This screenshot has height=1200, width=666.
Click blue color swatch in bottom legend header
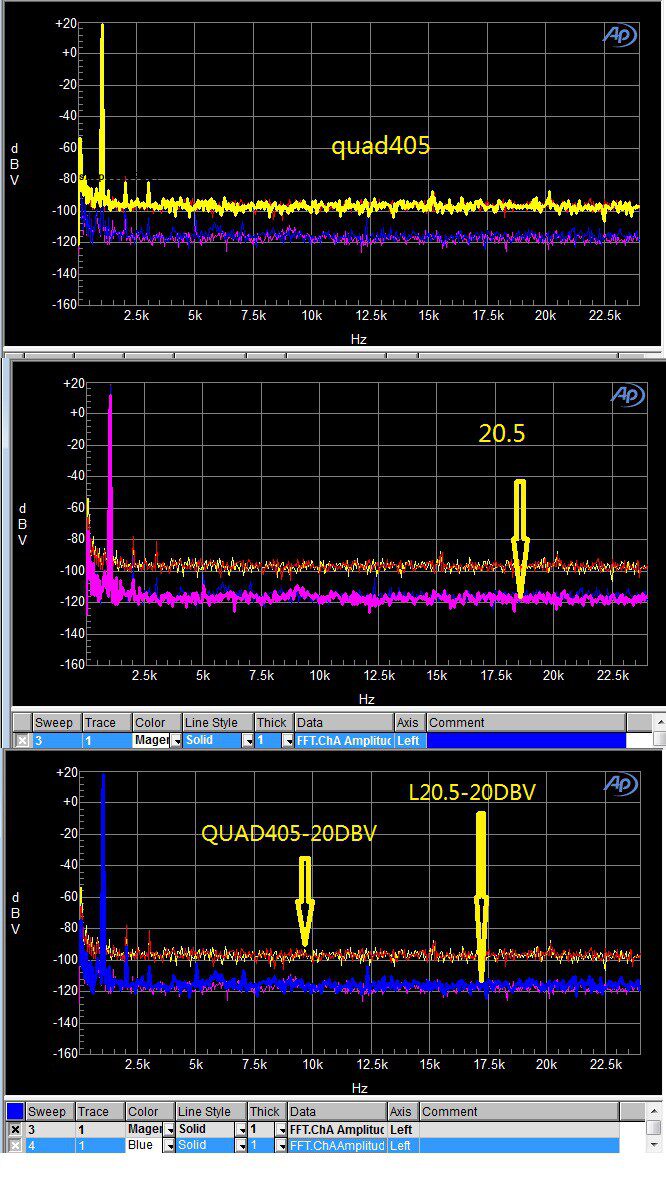(x=15, y=1111)
